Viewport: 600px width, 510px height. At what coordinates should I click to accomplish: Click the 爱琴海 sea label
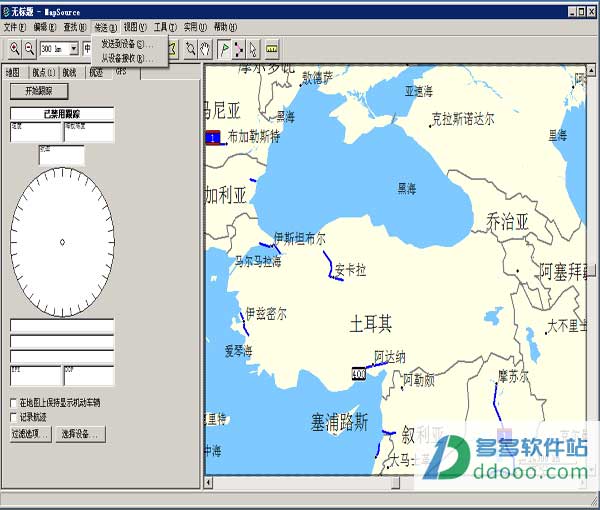pyautogui.click(x=238, y=351)
